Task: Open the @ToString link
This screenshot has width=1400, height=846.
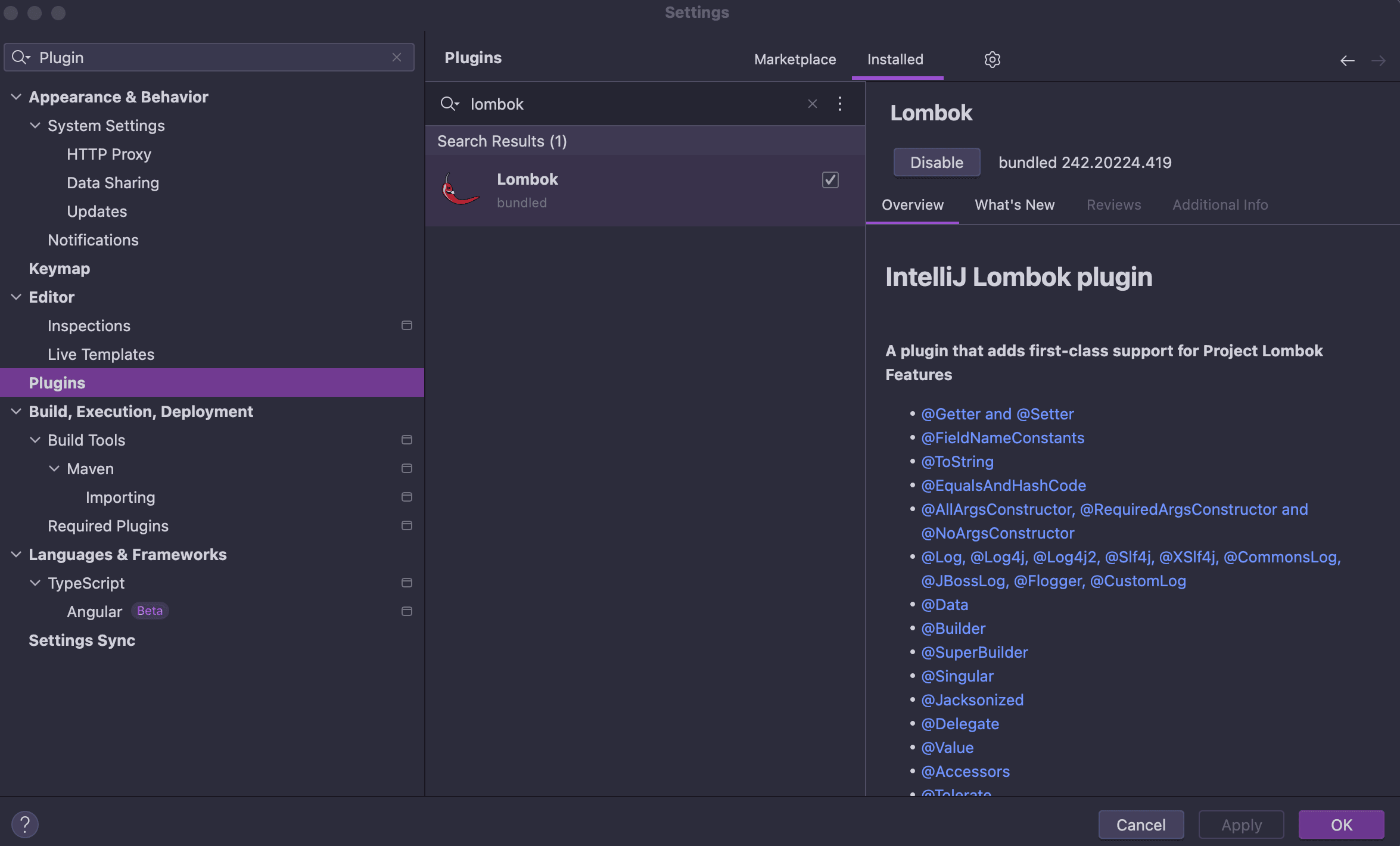Action: point(957,461)
